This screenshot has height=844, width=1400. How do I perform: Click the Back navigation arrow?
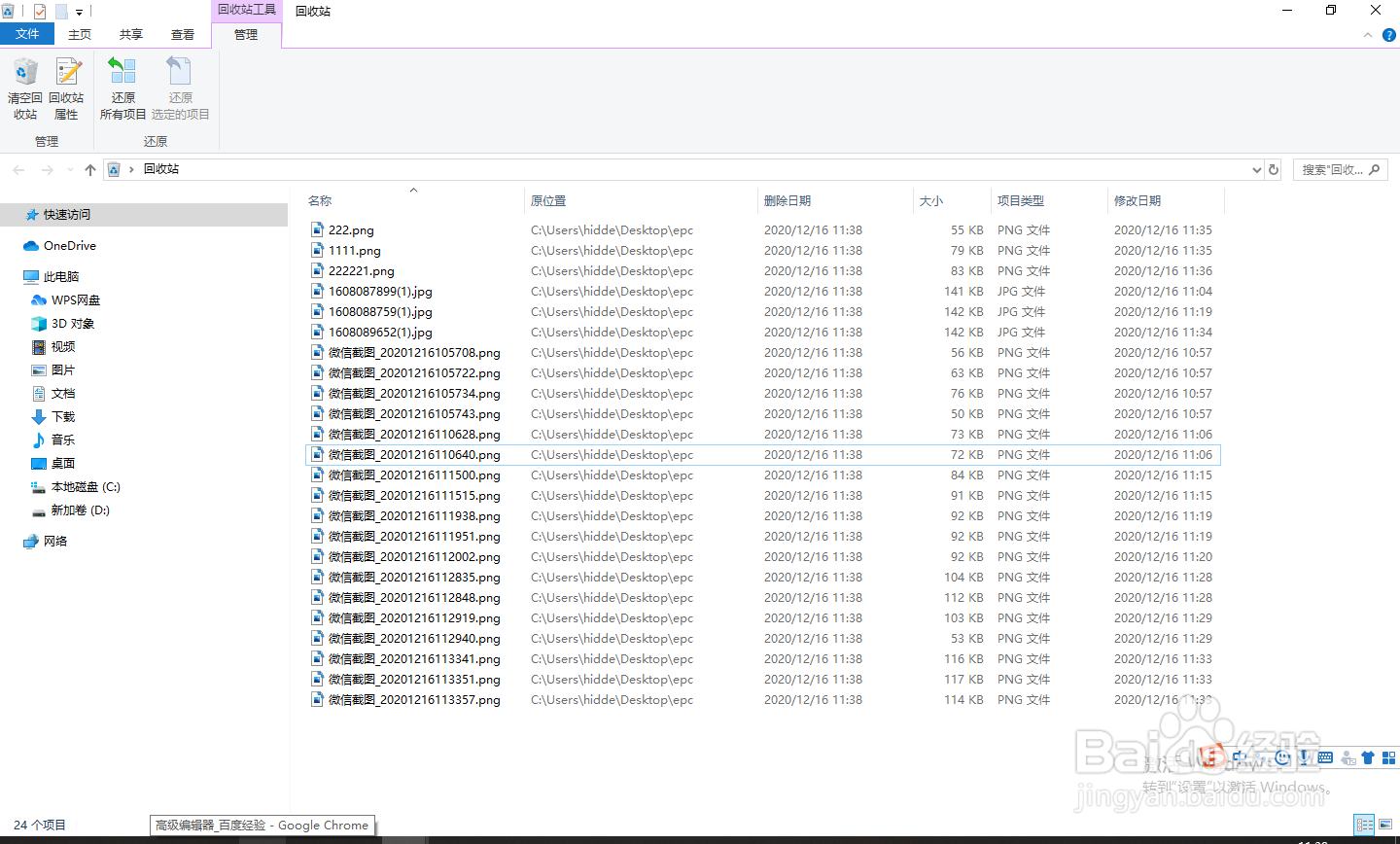click(18, 169)
